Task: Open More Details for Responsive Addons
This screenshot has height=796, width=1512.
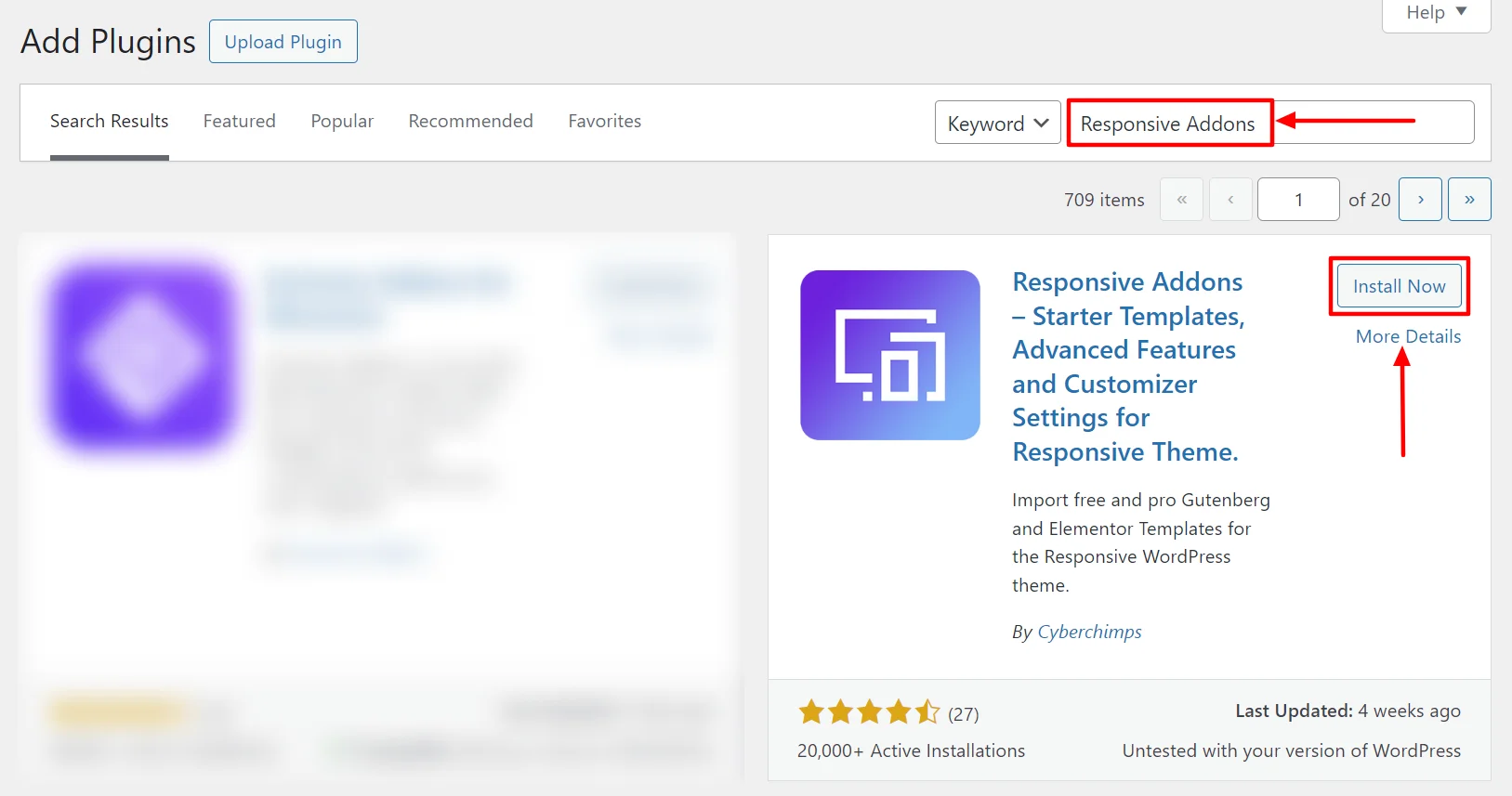Action: pos(1408,336)
